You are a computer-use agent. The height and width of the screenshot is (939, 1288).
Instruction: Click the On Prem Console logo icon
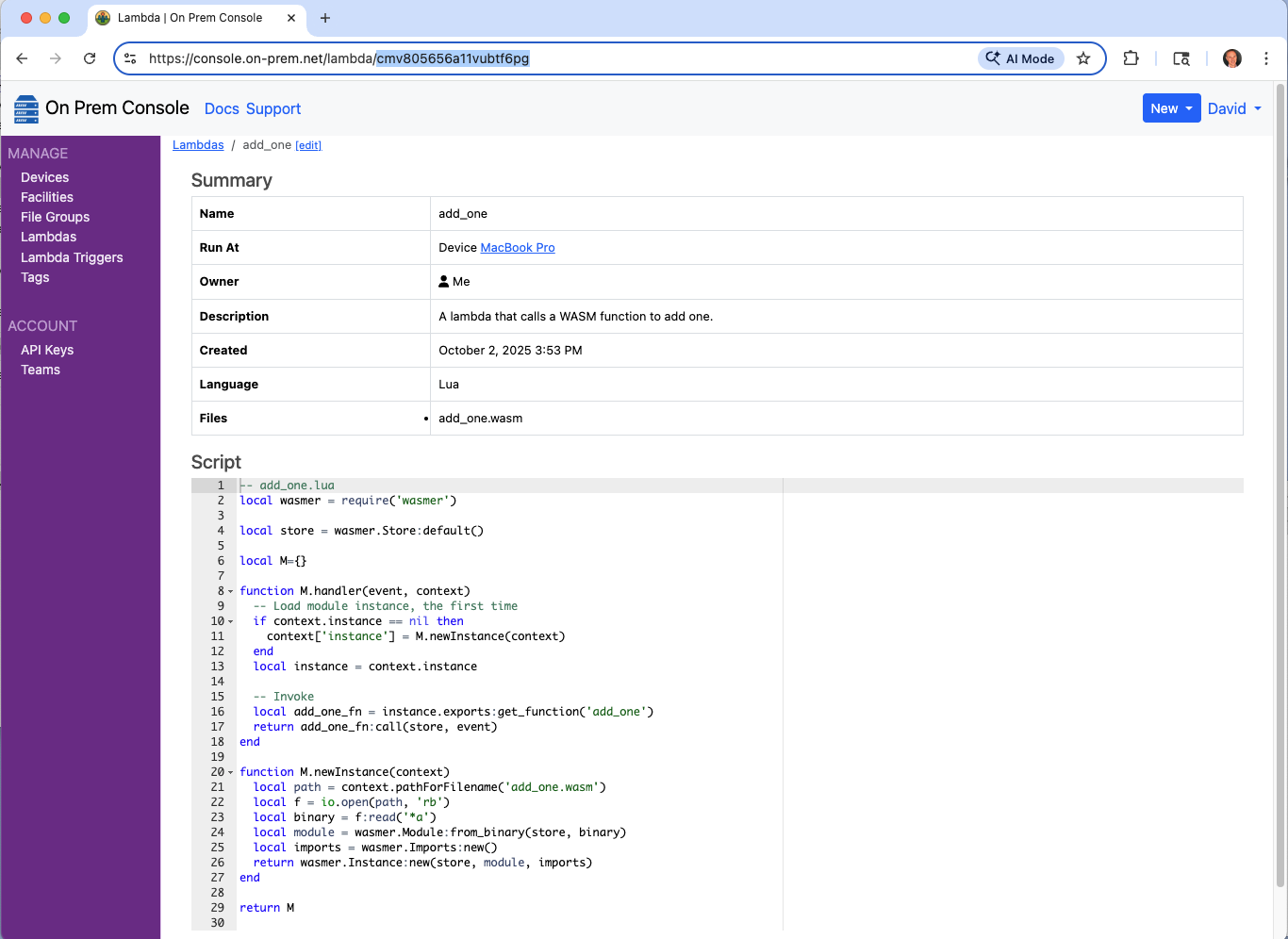26,109
